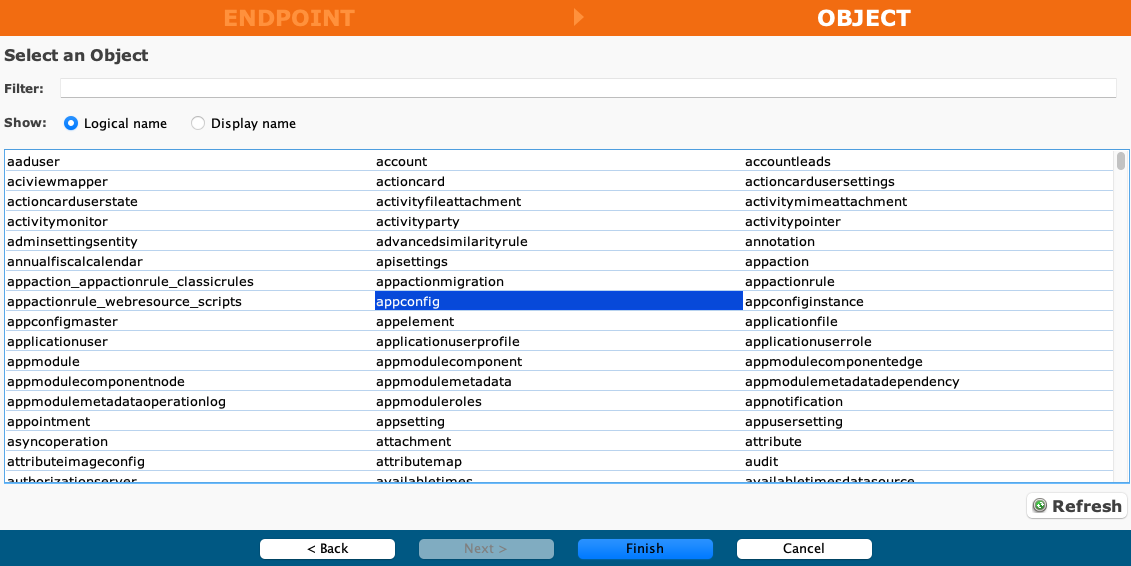This screenshot has height=566, width=1131.
Task: Select the appconfig object
Action: pyautogui.click(x=408, y=302)
